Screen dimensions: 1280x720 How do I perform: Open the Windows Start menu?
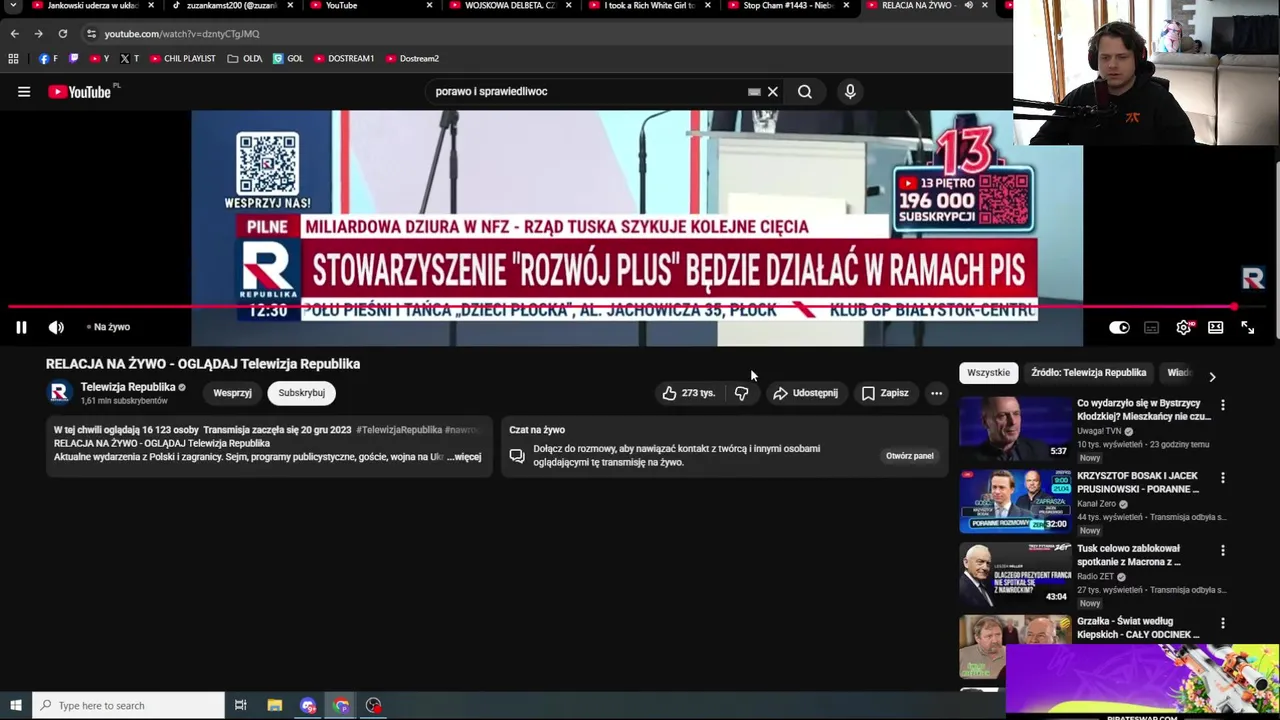coord(15,706)
